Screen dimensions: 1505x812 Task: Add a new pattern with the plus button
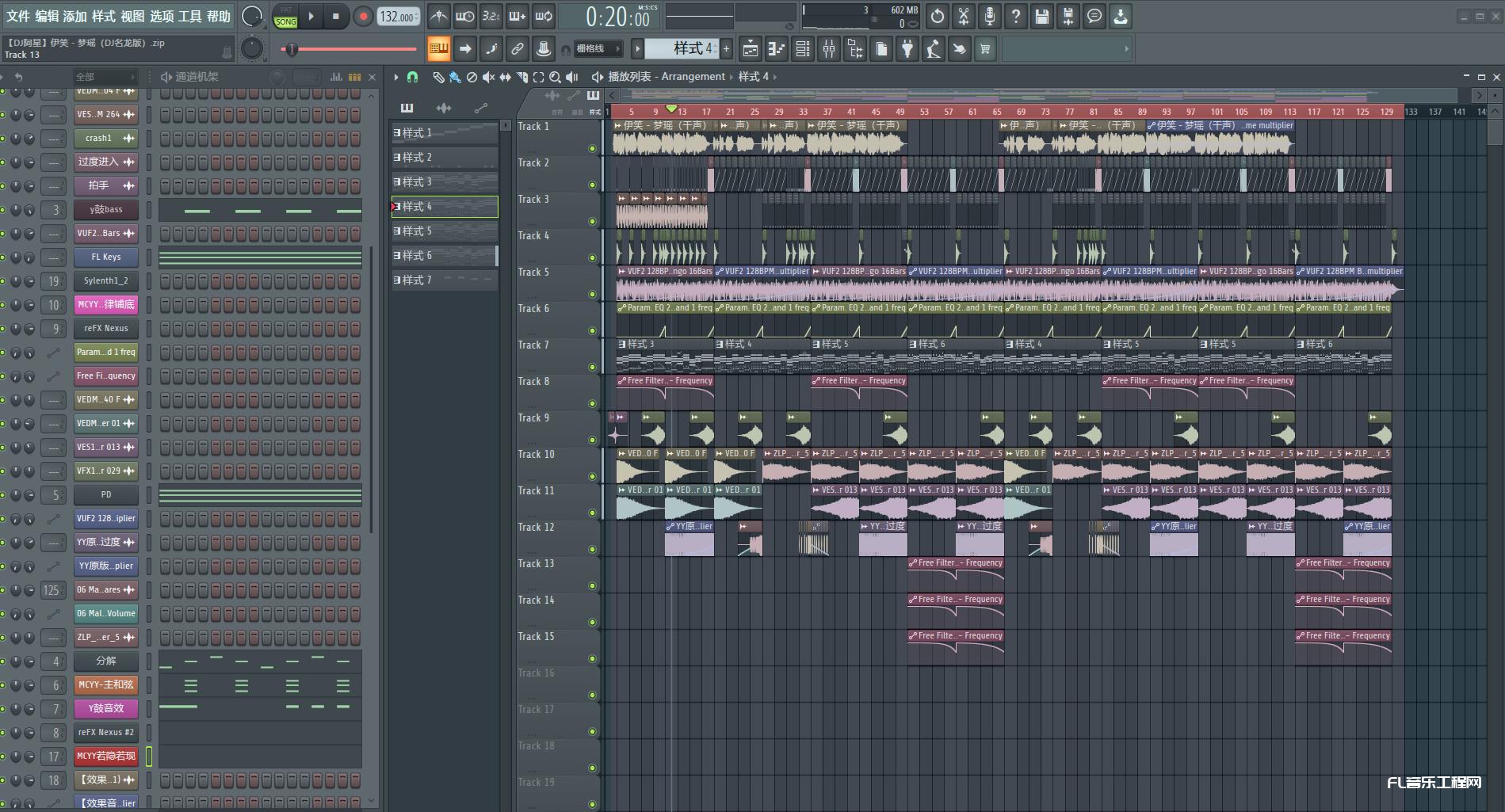tap(726, 49)
